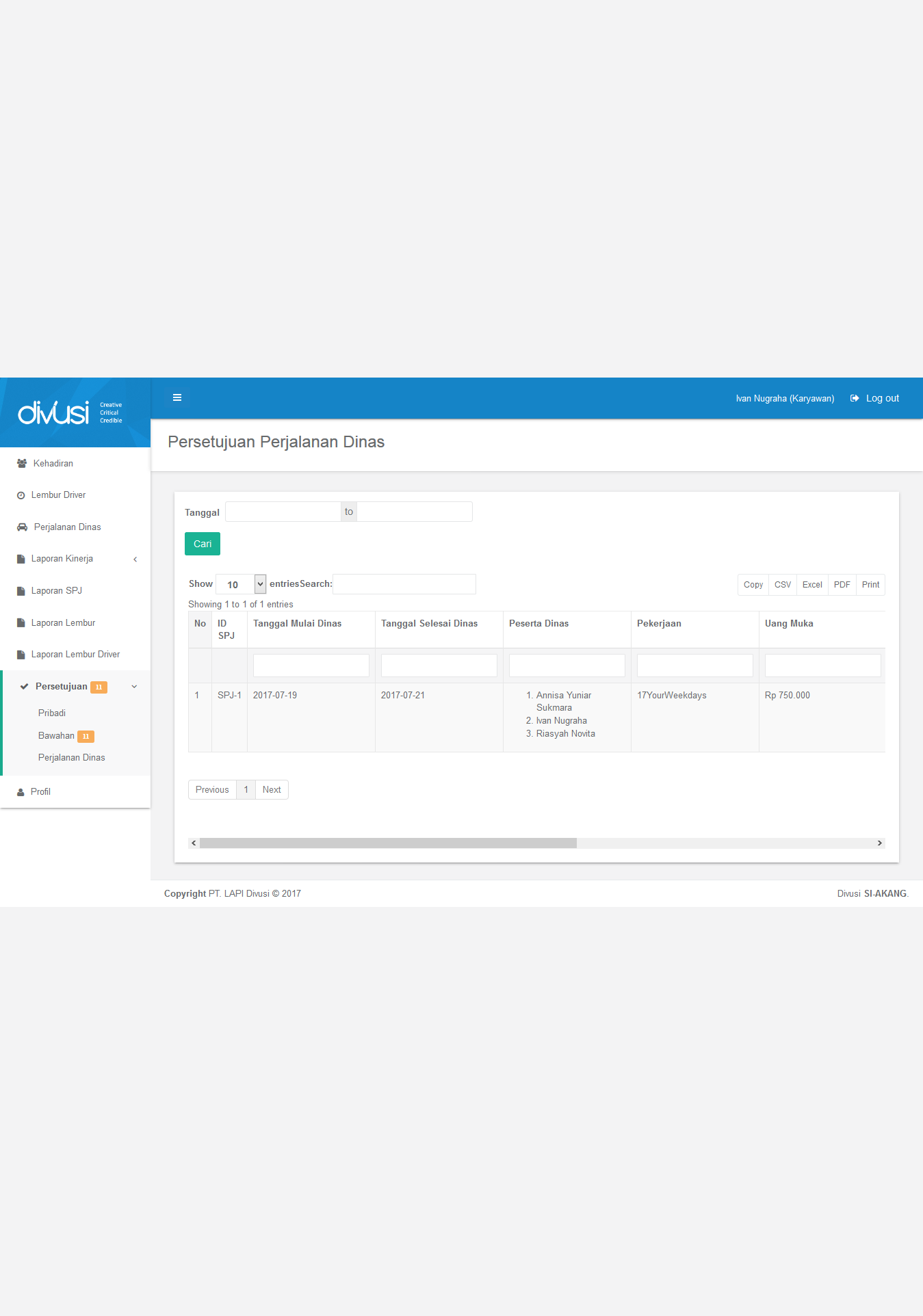Collapse the Persetujuan menu chevron

[x=134, y=687]
